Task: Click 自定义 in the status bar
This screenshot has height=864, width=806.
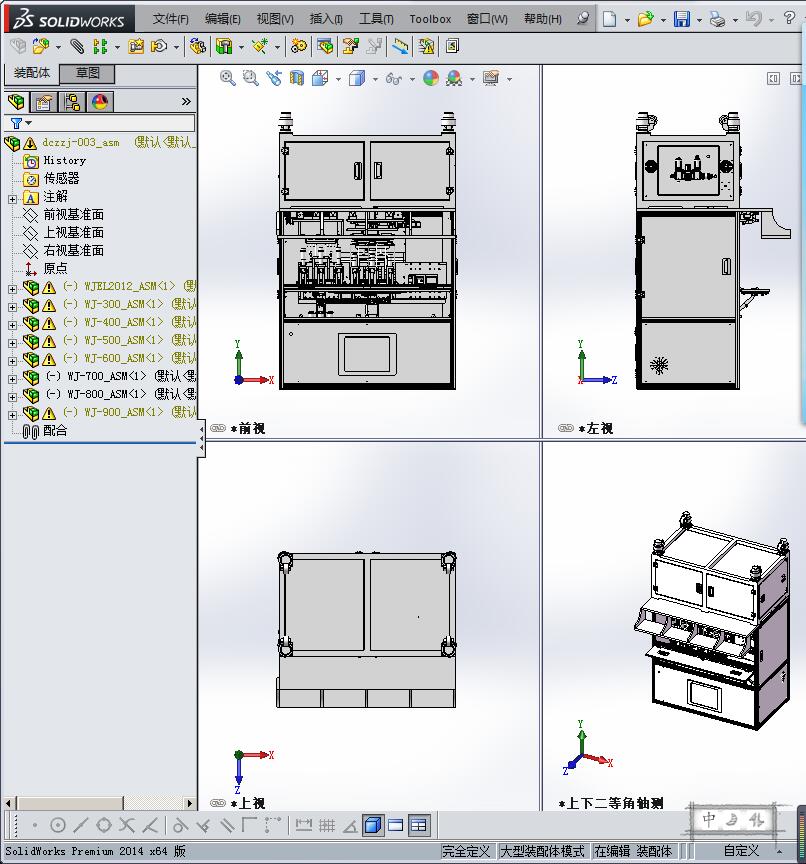Action: pyautogui.click(x=741, y=851)
